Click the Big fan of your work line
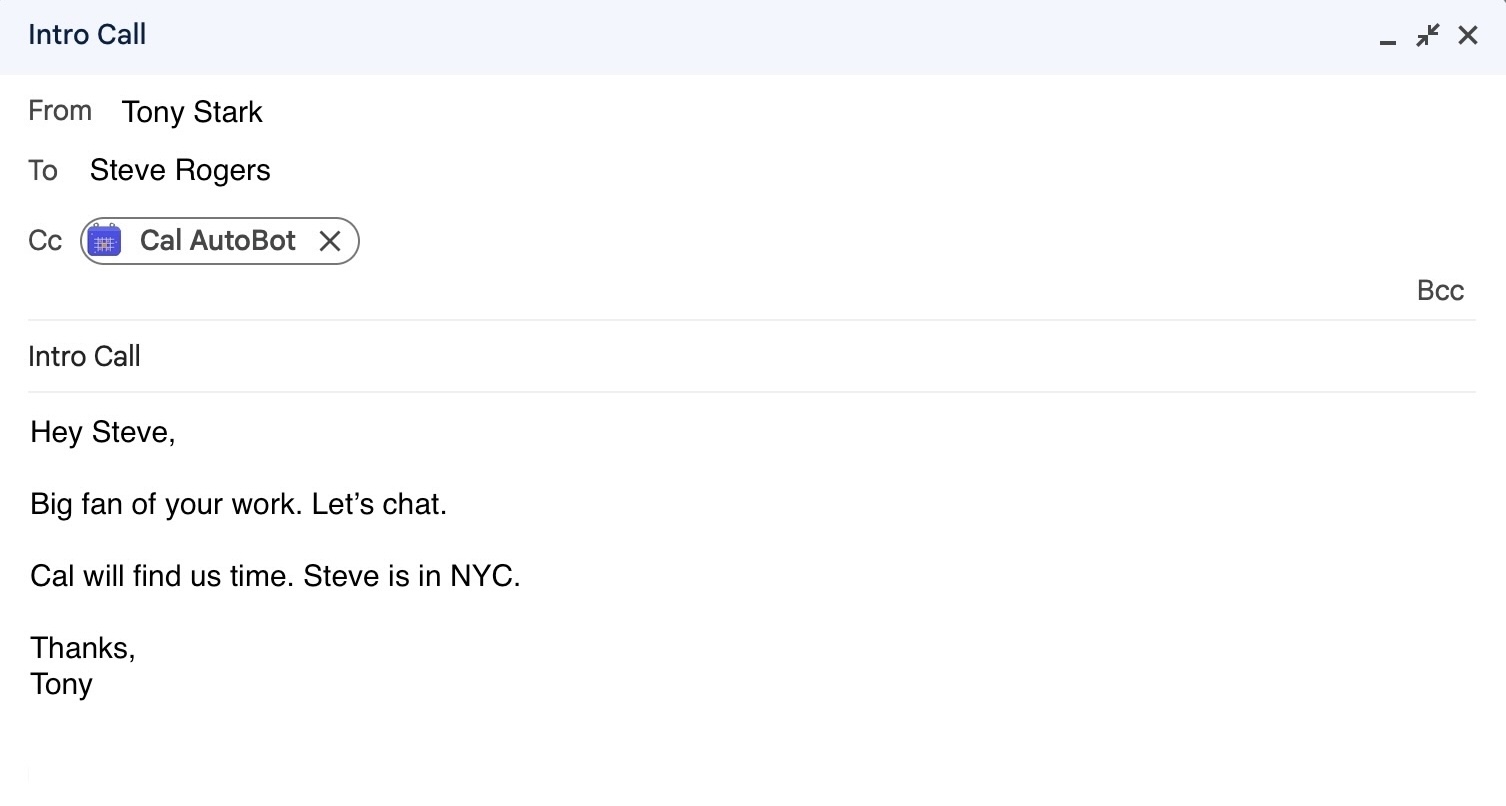Screen dimensions: 1506x806 coord(238,504)
